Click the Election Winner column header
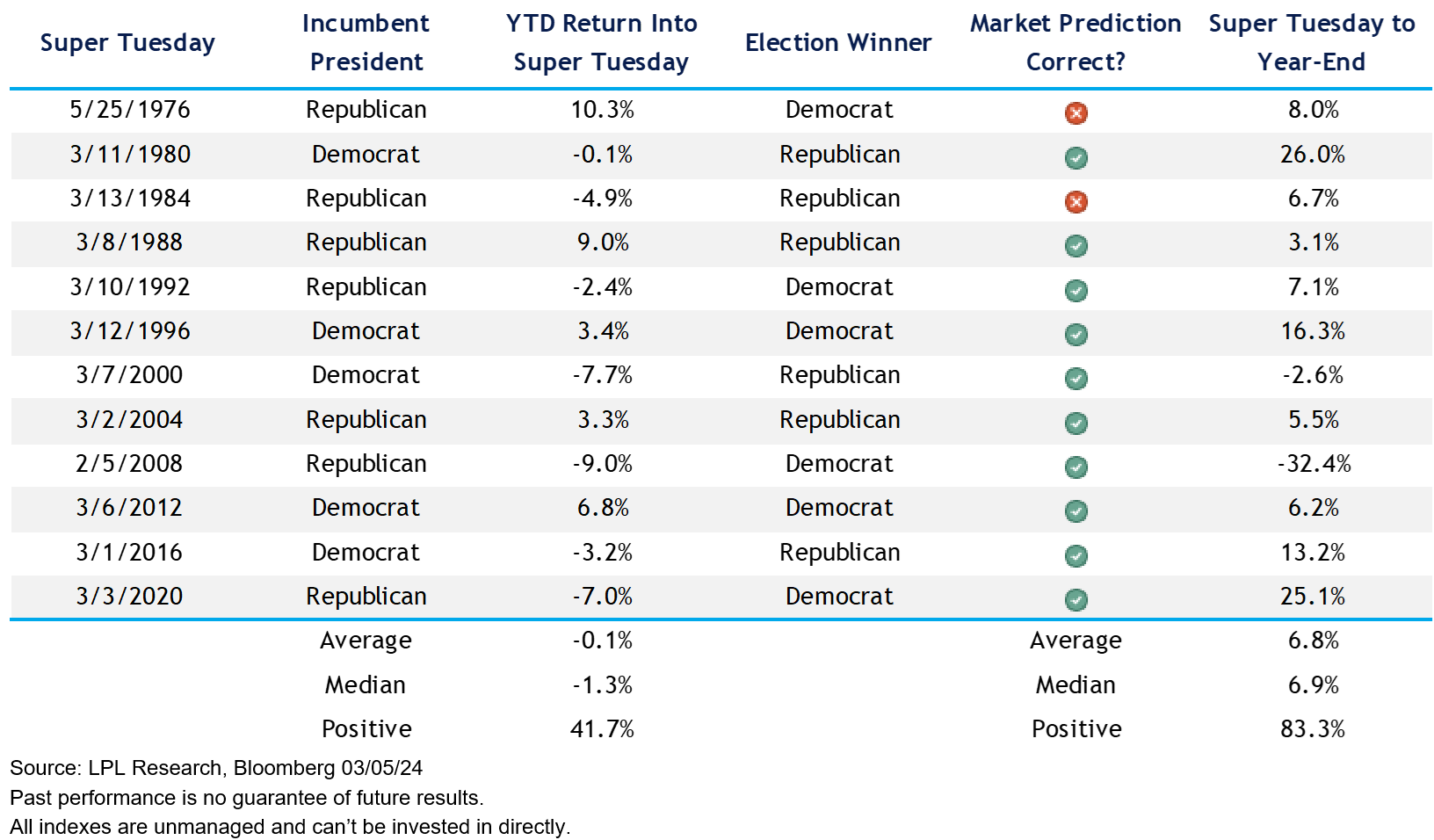1434x840 pixels. pyautogui.click(x=838, y=42)
